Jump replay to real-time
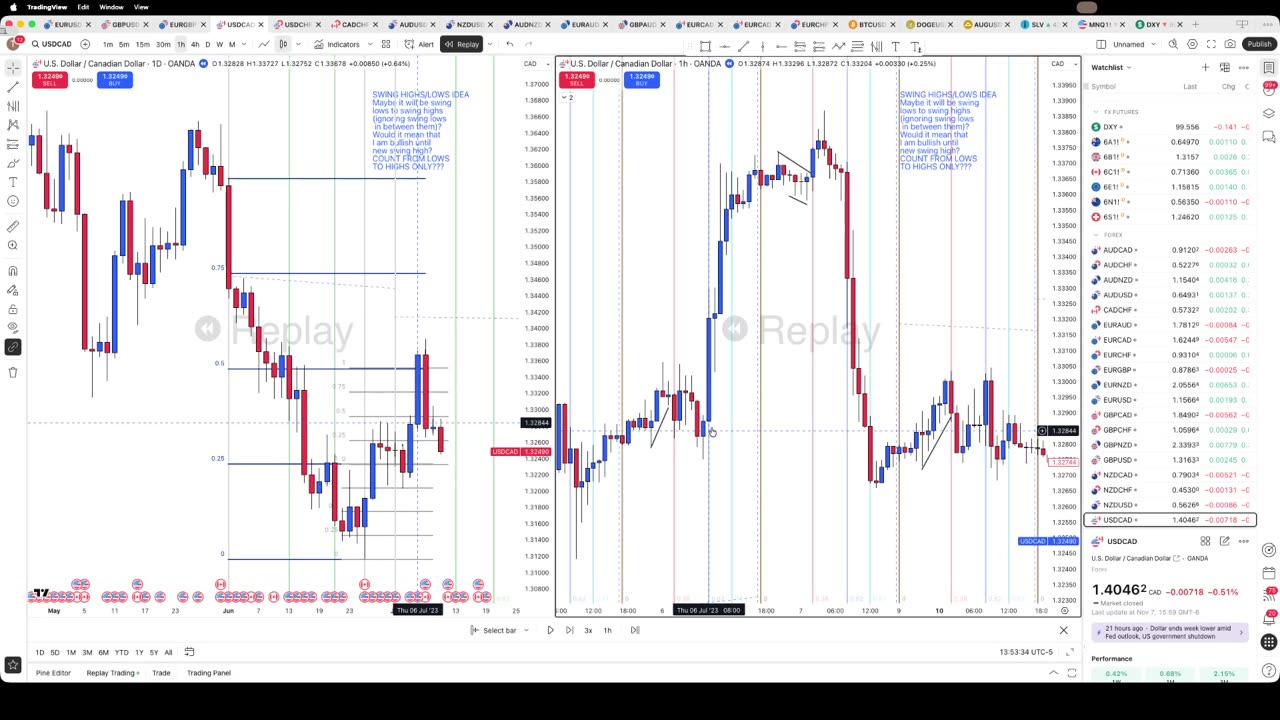 tap(635, 630)
